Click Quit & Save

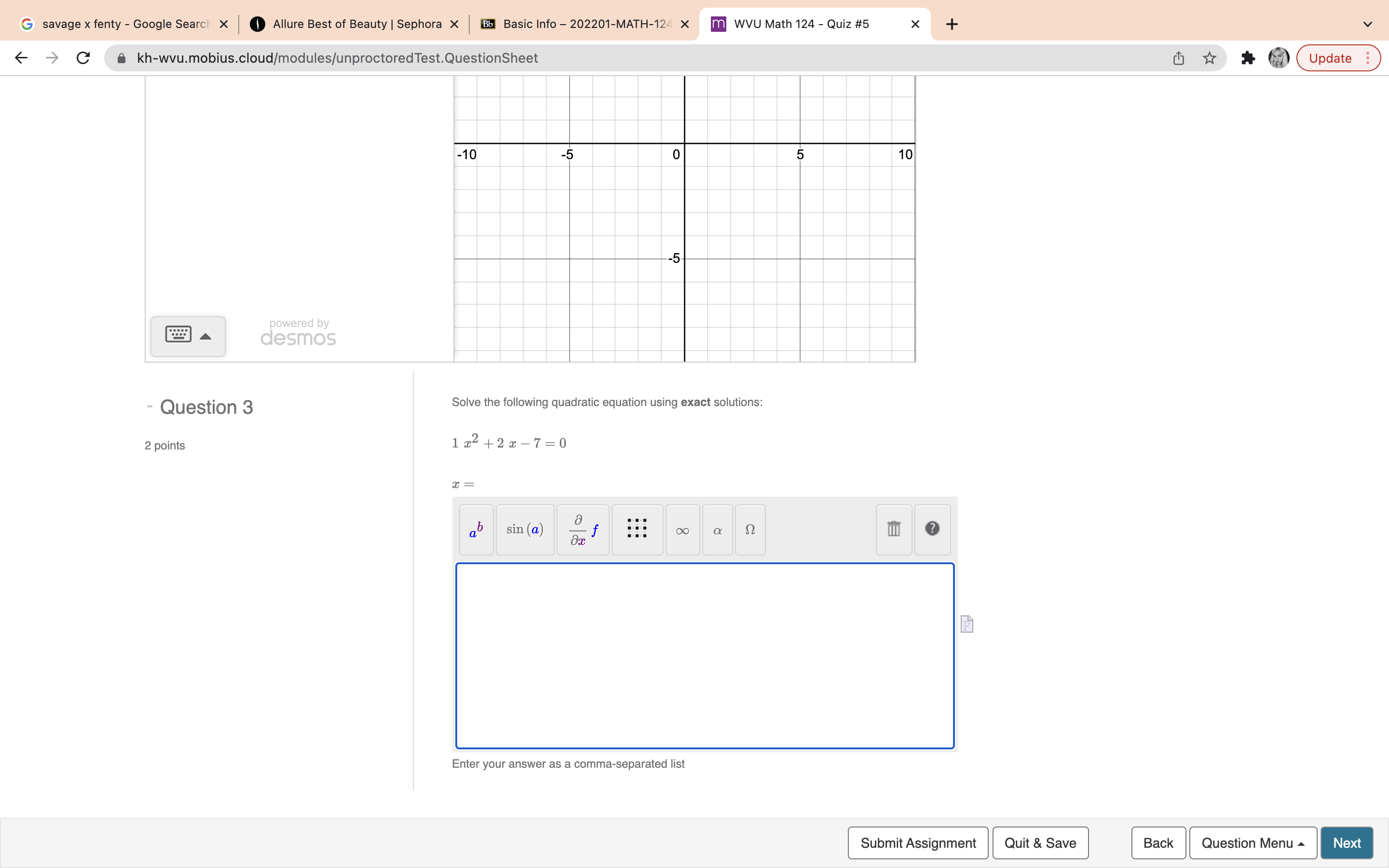pos(1040,842)
